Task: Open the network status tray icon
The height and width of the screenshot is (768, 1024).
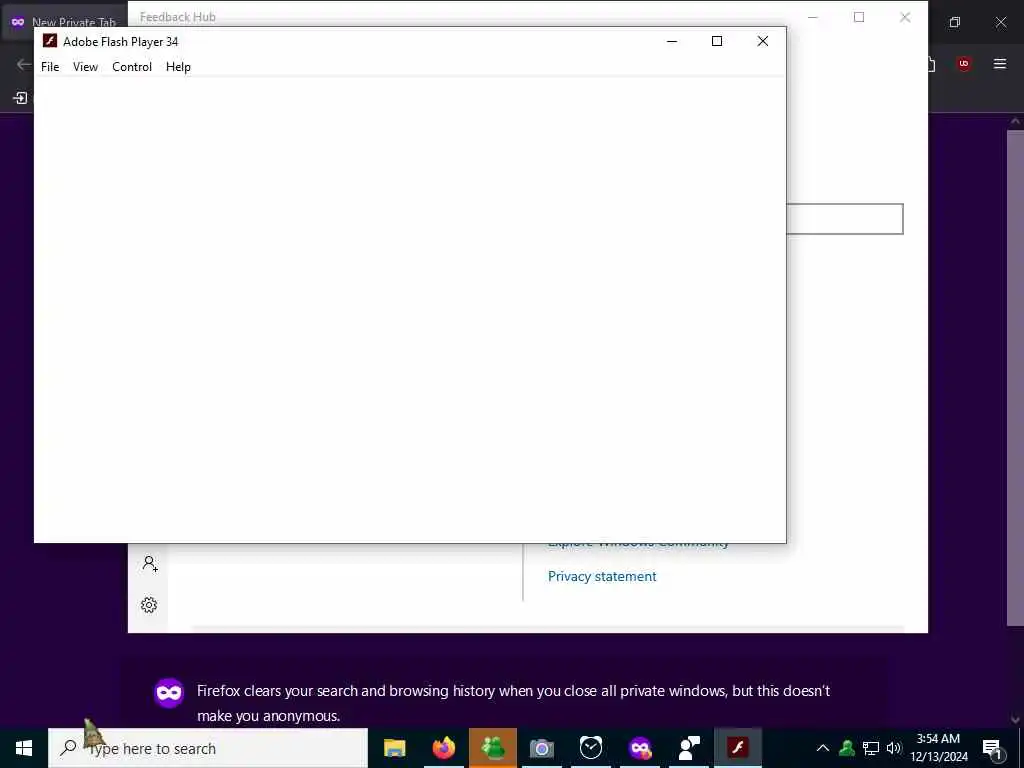Action: [871, 748]
